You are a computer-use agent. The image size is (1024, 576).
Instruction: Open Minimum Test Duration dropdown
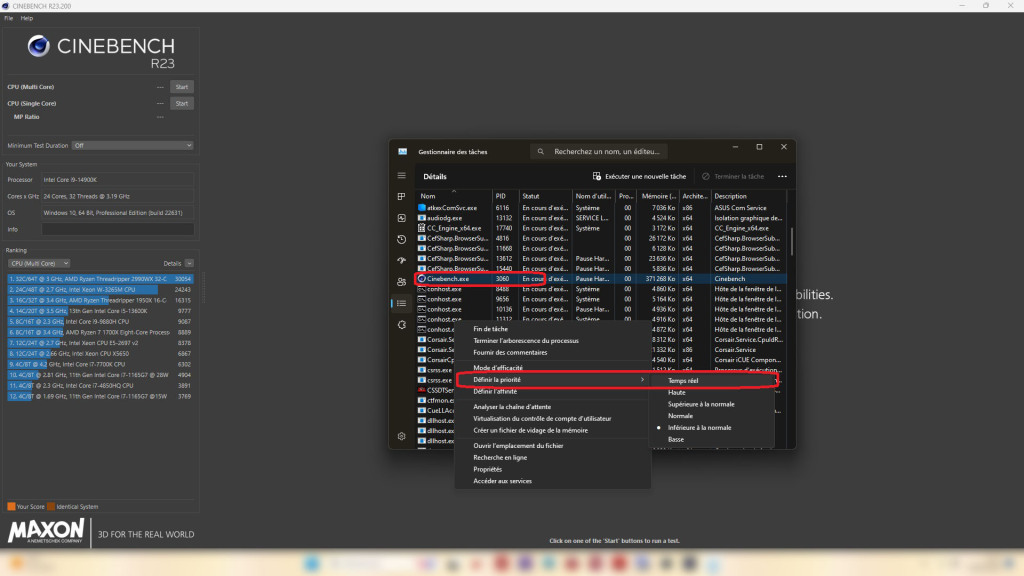133,146
